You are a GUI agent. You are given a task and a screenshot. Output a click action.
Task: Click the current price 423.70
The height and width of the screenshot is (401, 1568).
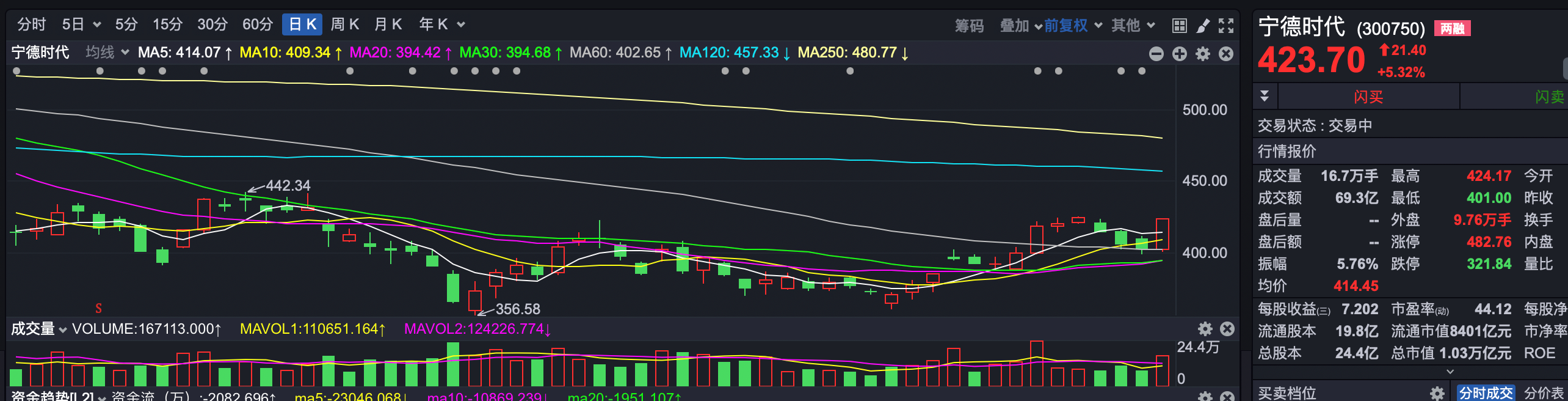tap(1312, 60)
